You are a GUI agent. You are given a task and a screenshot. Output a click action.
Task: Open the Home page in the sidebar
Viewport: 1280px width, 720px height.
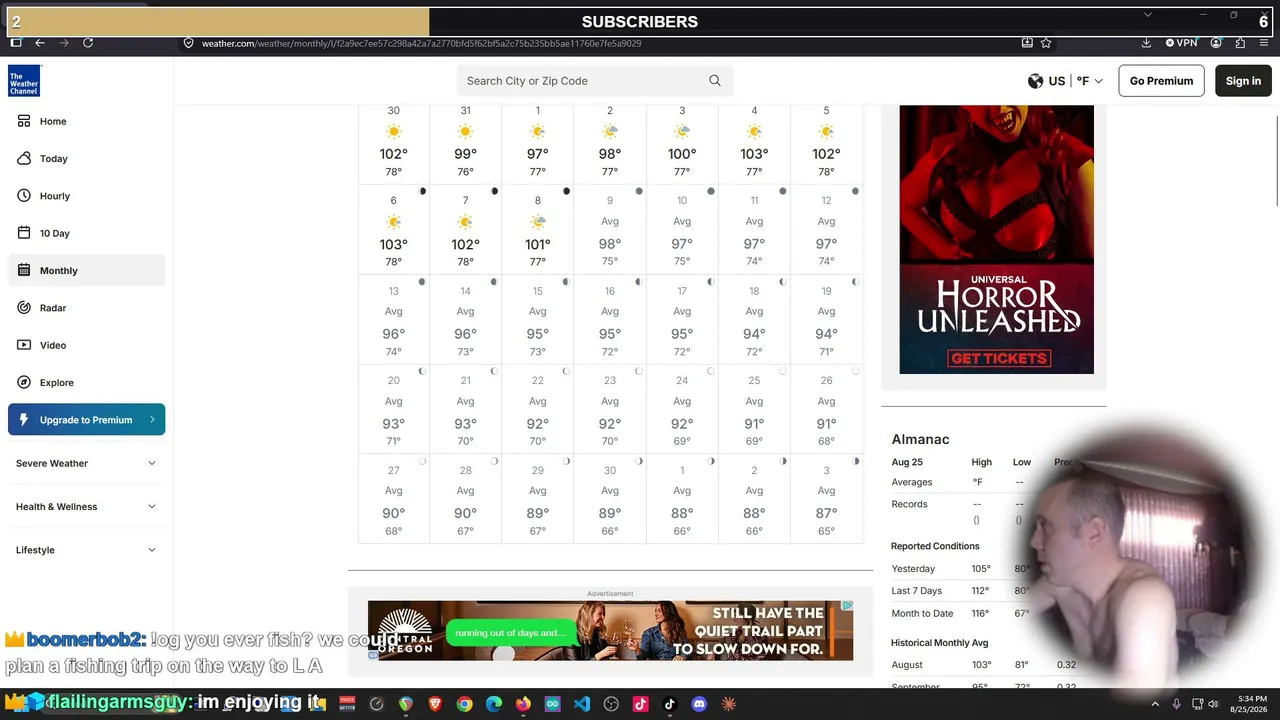[86, 121]
